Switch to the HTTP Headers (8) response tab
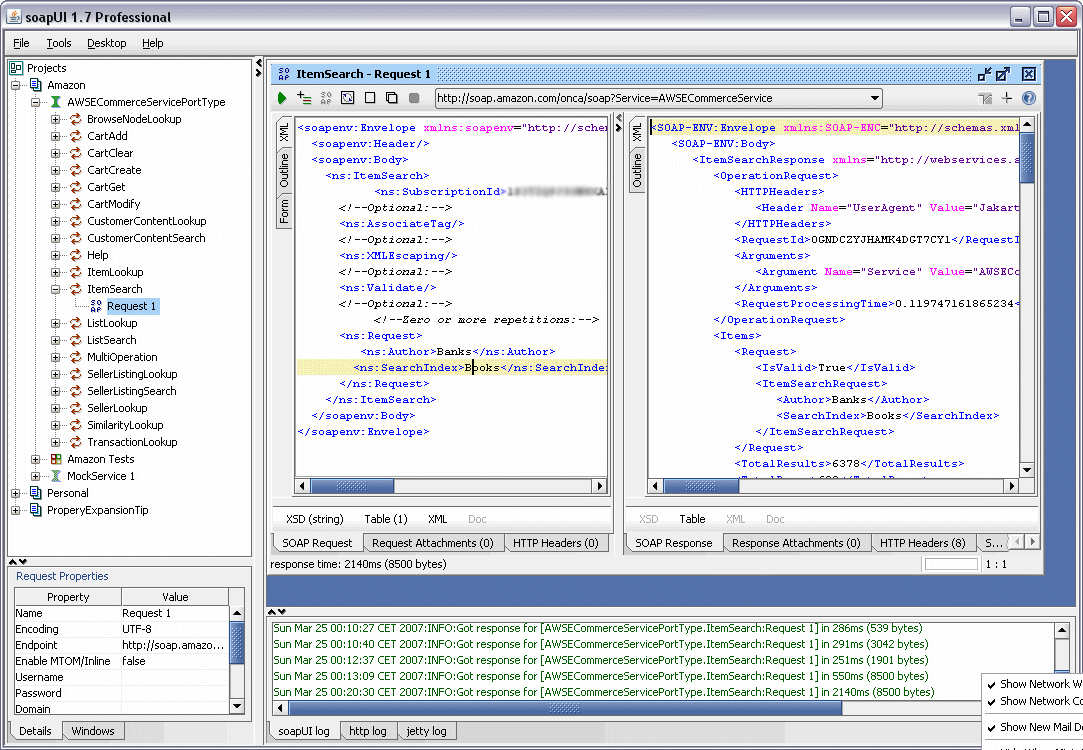This screenshot has width=1083, height=750. (x=922, y=543)
